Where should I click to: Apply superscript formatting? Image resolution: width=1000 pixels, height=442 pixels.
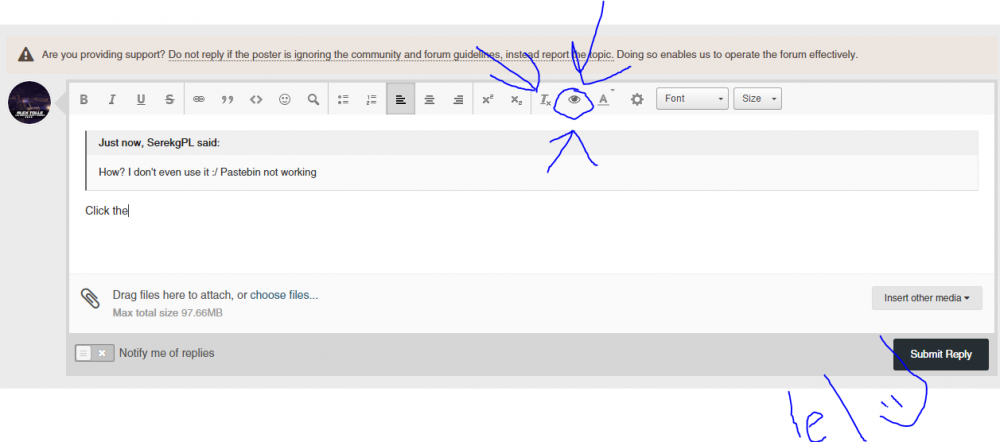487,99
